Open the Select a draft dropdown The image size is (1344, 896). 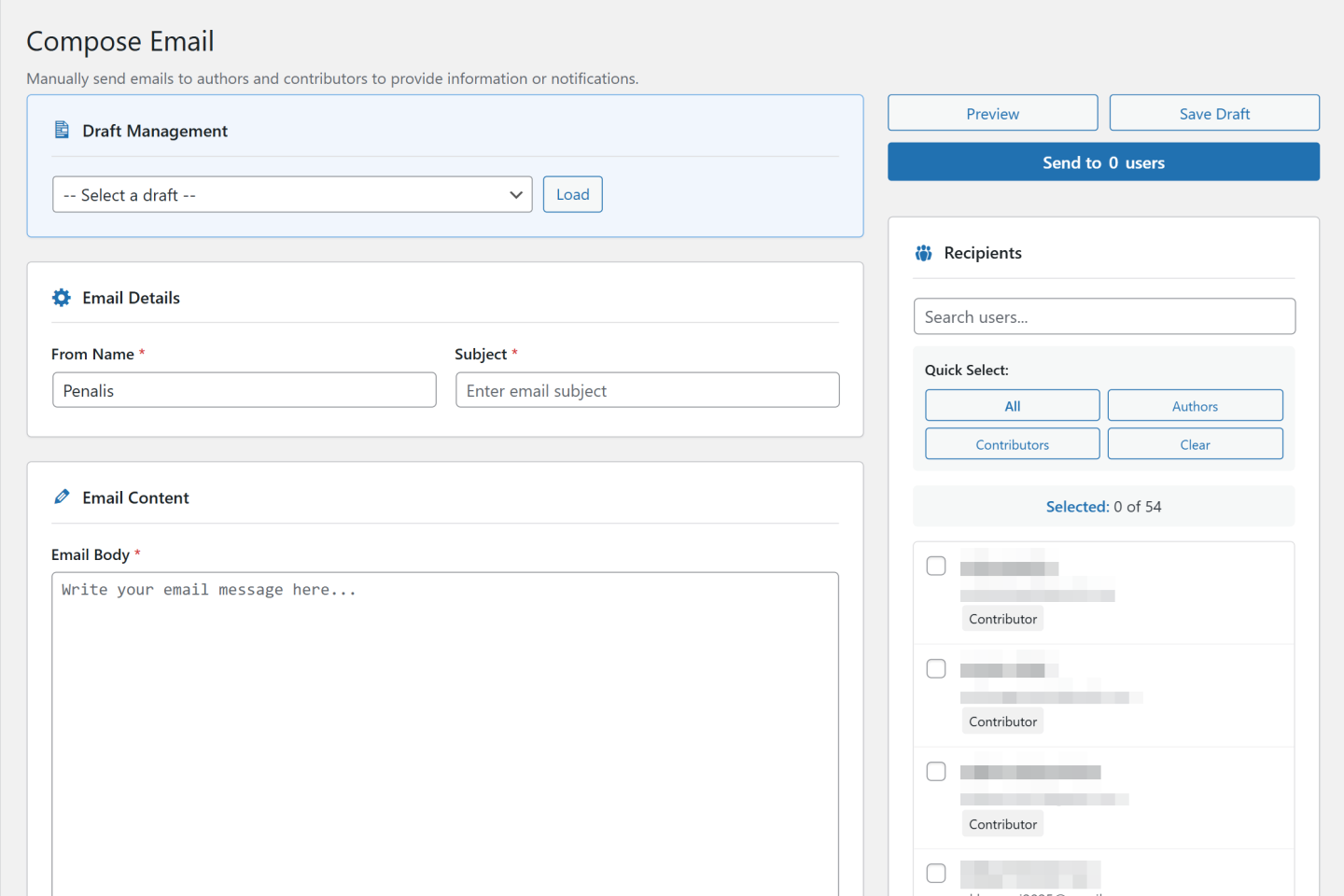[292, 194]
